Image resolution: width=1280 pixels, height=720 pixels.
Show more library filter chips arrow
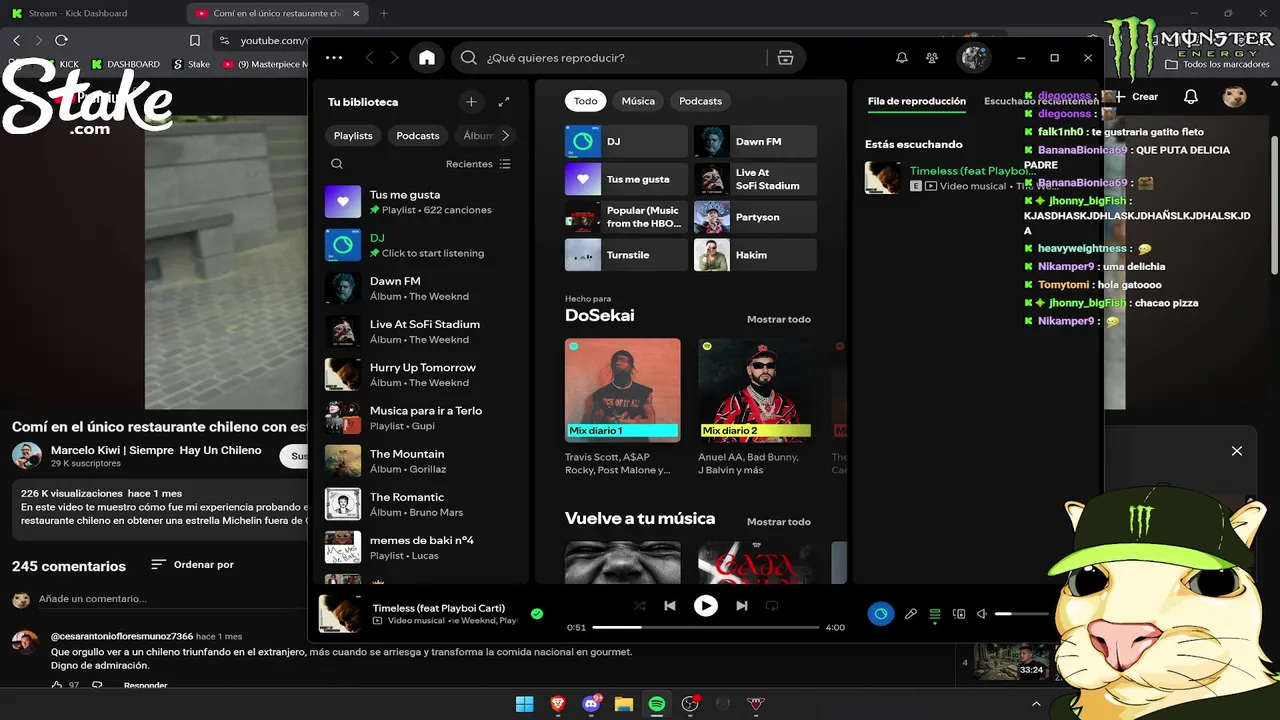coord(505,135)
